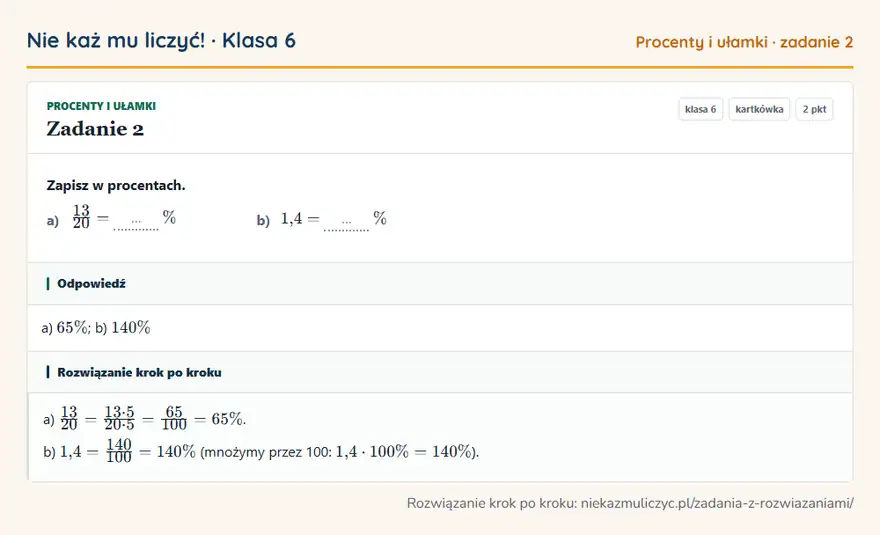Click the dotted answer blank for part b)
This screenshot has height=535, width=880.
346,222
